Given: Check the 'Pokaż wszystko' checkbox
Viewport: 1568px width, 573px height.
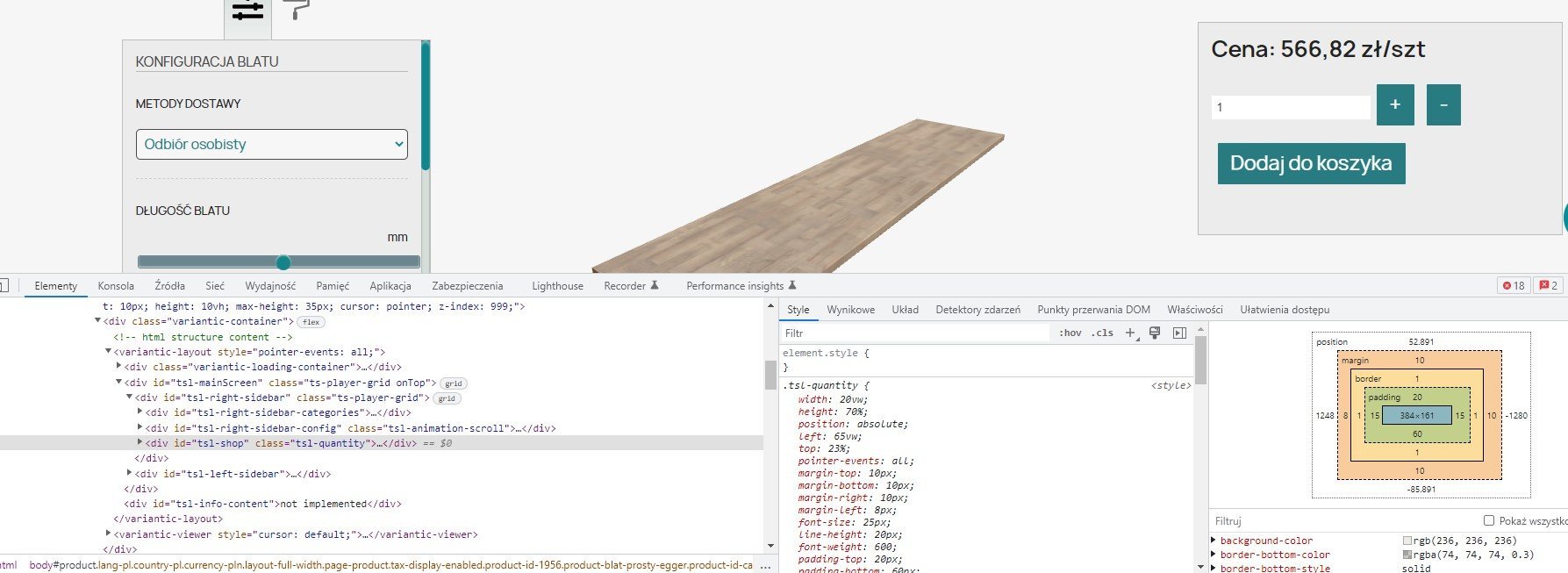Looking at the screenshot, I should pyautogui.click(x=1488, y=521).
